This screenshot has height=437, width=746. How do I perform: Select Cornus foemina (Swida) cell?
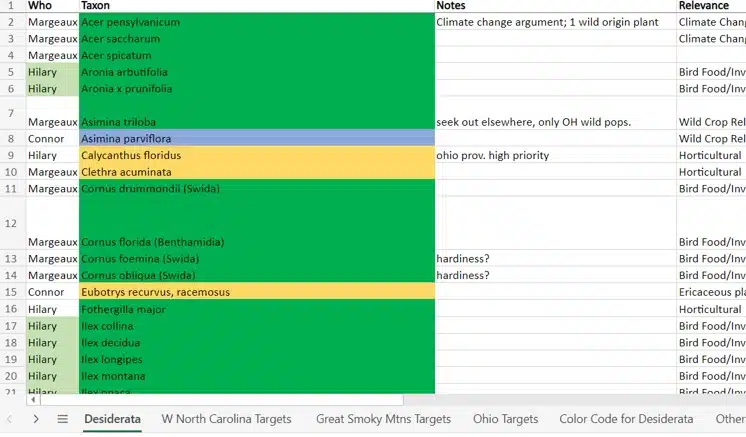257,258
